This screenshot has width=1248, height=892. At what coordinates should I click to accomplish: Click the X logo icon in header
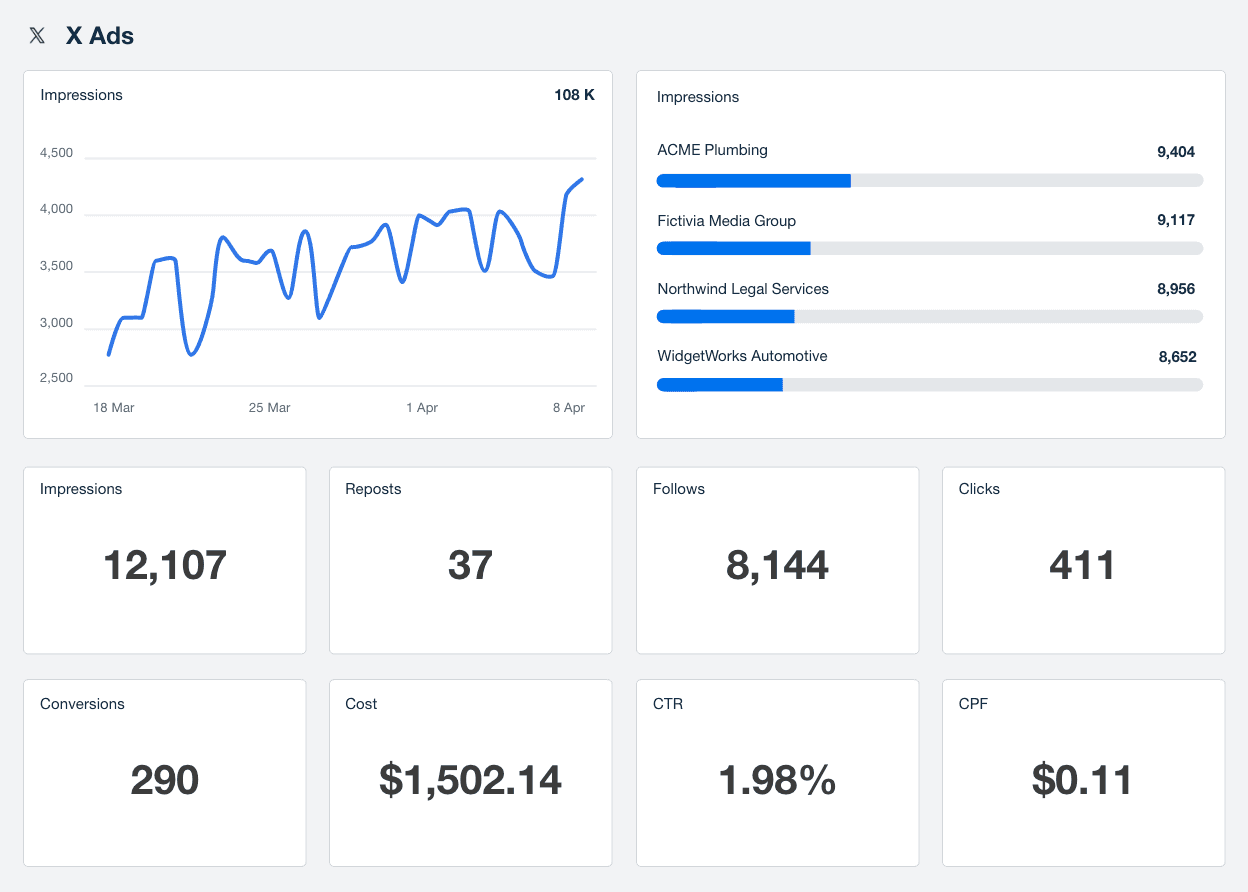pos(37,36)
